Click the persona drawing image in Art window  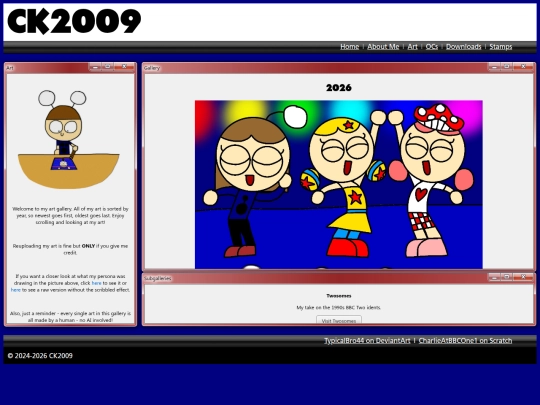tap(69, 139)
